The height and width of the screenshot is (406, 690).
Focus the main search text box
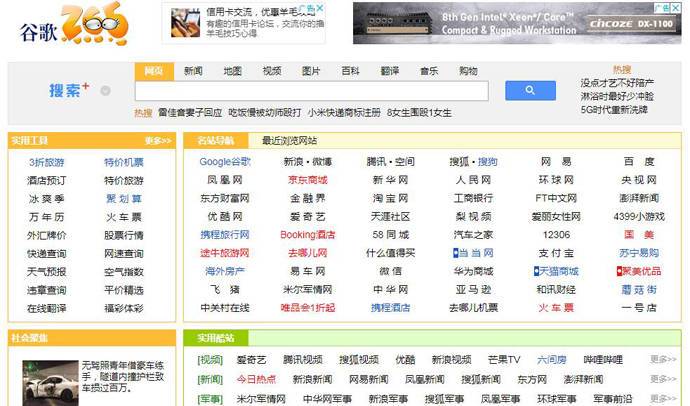pyautogui.click(x=312, y=91)
